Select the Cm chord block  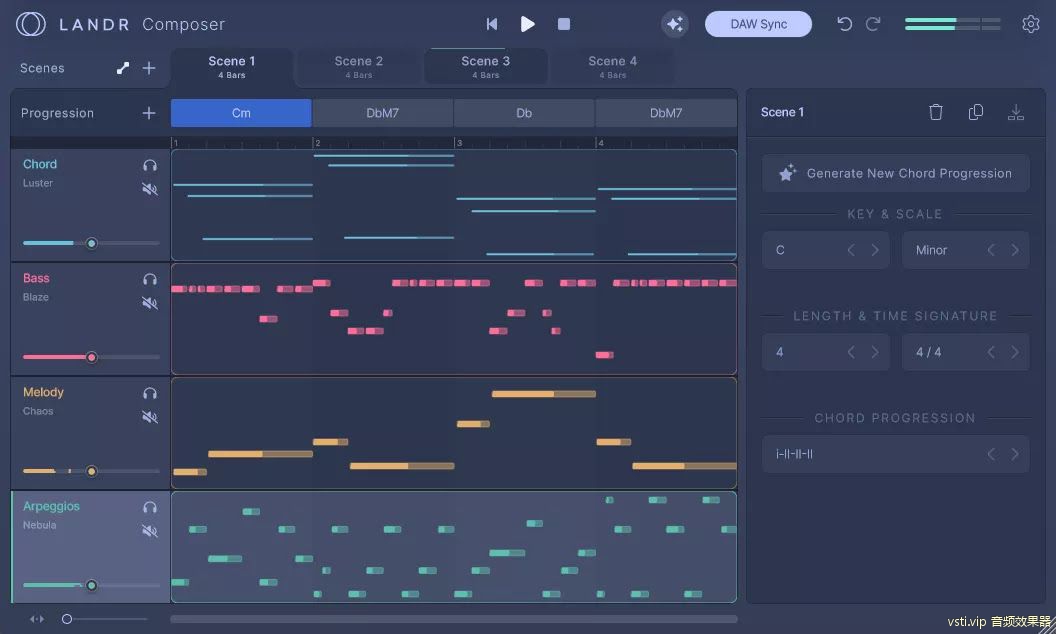pyautogui.click(x=241, y=113)
